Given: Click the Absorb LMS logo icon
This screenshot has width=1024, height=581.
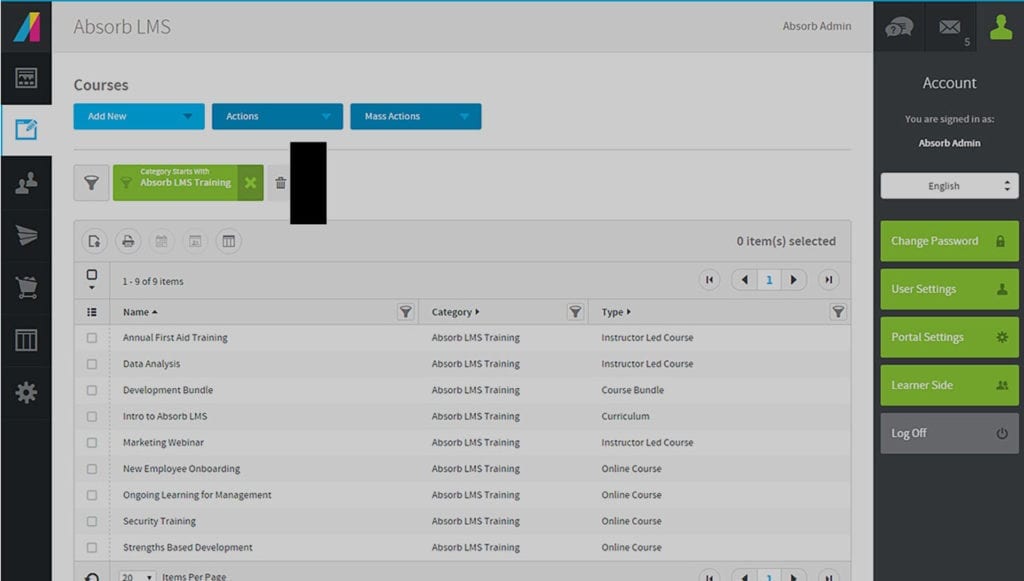Looking at the screenshot, I should coord(27,27).
